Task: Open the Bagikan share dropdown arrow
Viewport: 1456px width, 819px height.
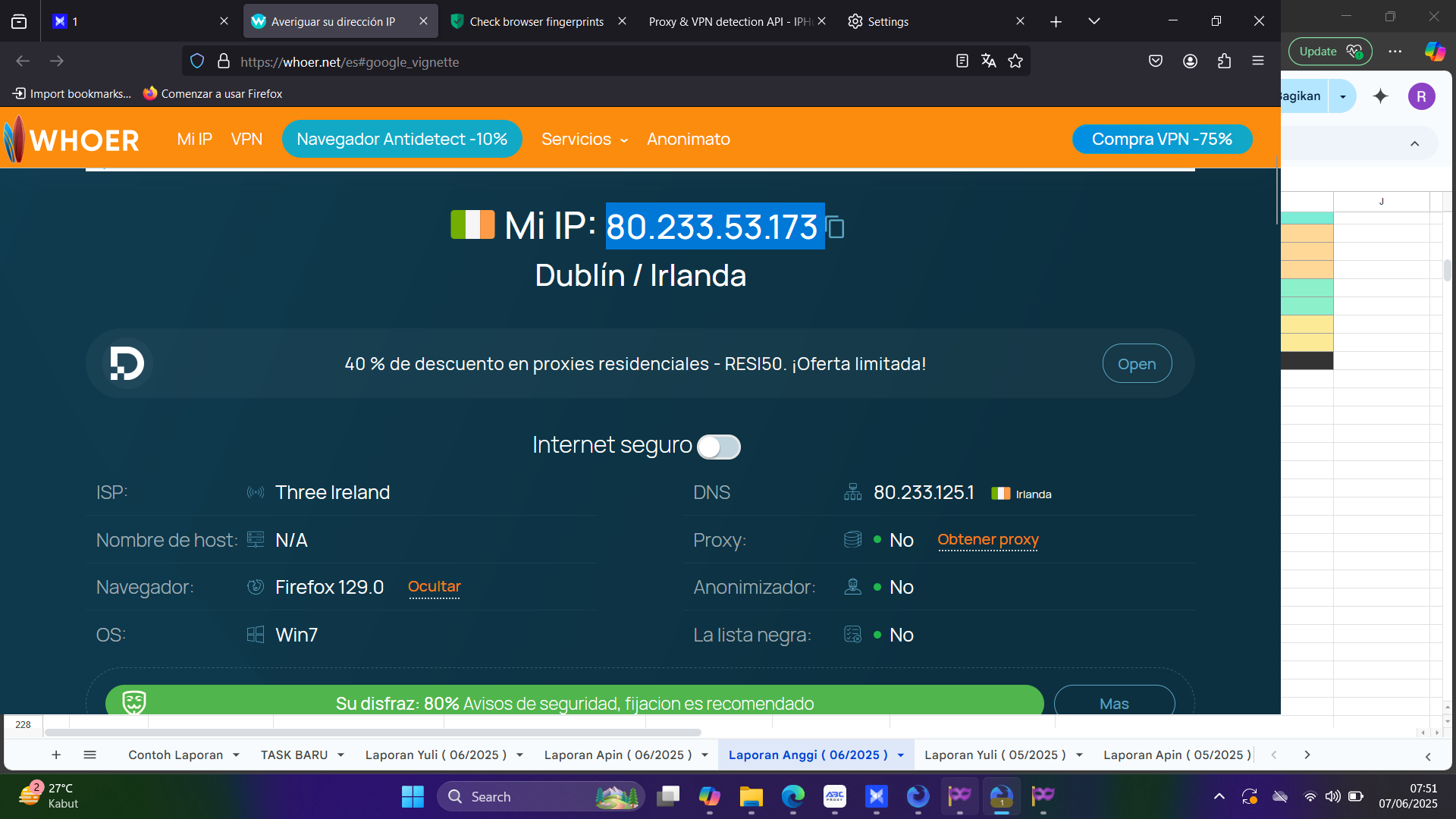Action: (1343, 96)
